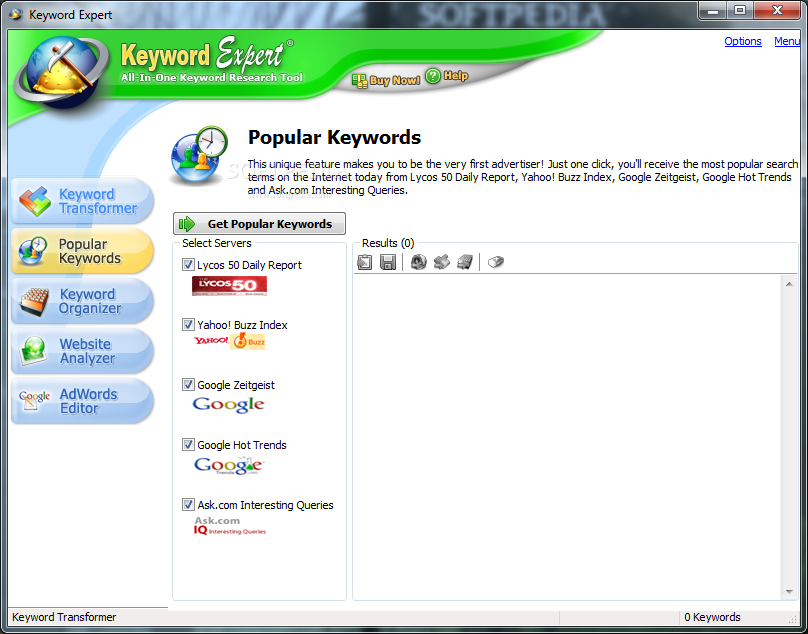The image size is (808, 634).
Task: Click the Buy Now! link text
Action: tap(395, 80)
